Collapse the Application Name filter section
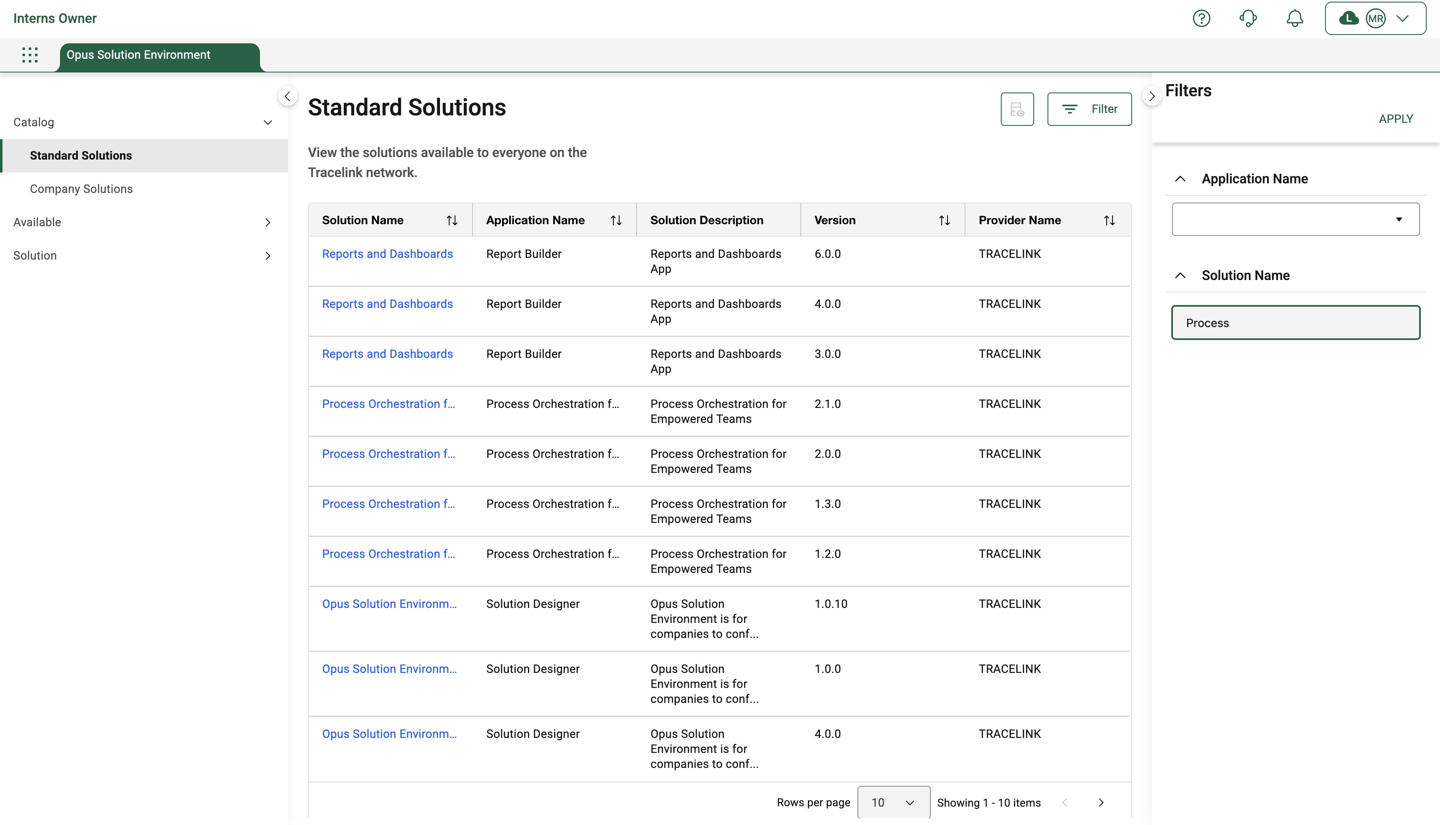This screenshot has height=825, width=1440. click(x=1180, y=179)
